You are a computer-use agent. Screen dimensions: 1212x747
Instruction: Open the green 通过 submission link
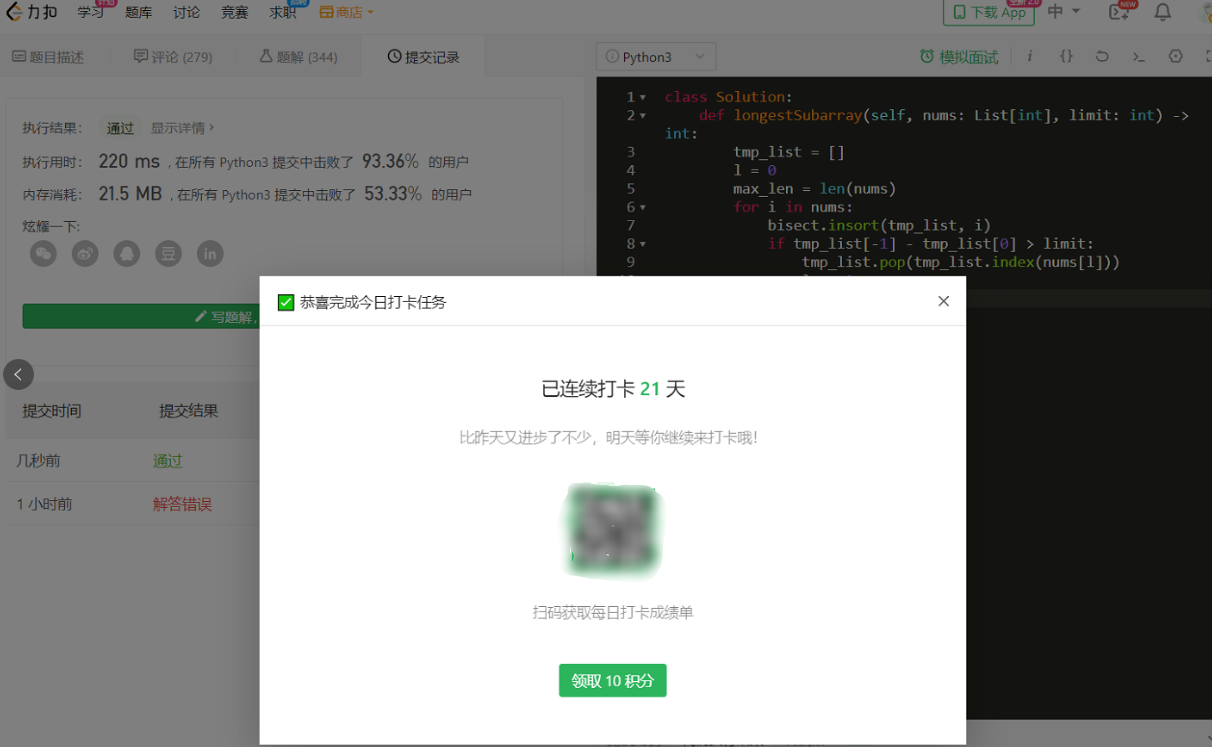point(168,461)
